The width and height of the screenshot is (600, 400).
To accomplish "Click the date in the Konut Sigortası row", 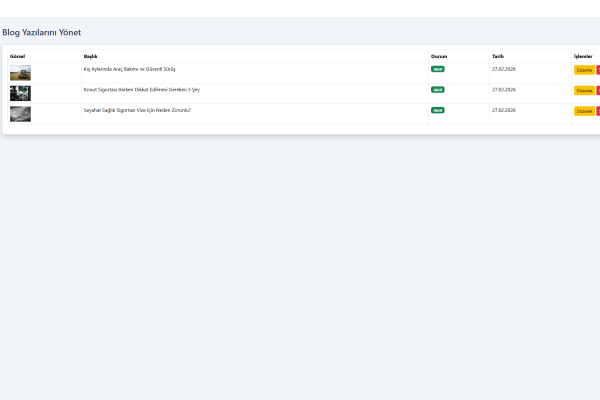I will click(503, 89).
